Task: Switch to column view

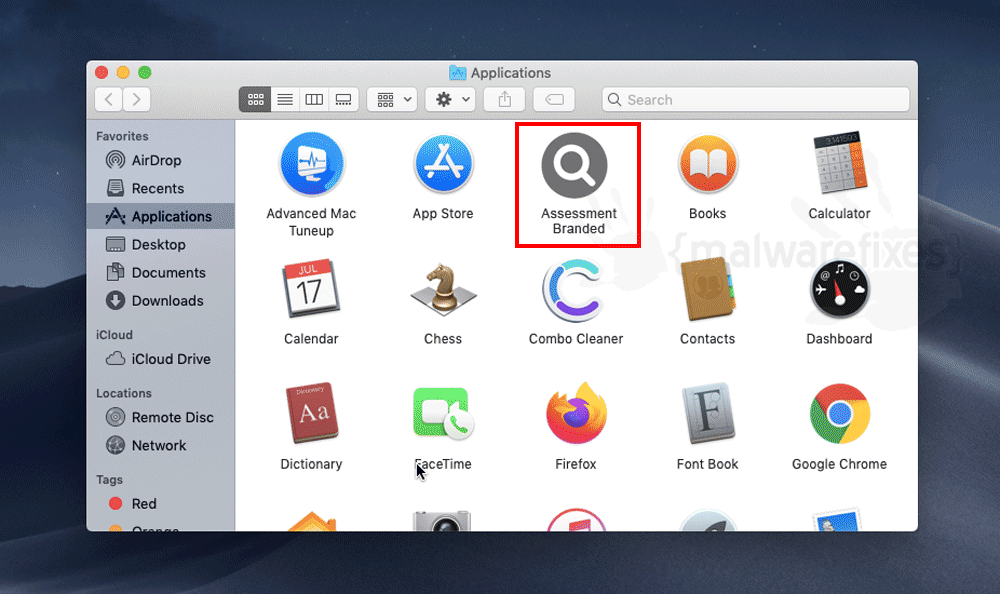Action: [x=314, y=100]
